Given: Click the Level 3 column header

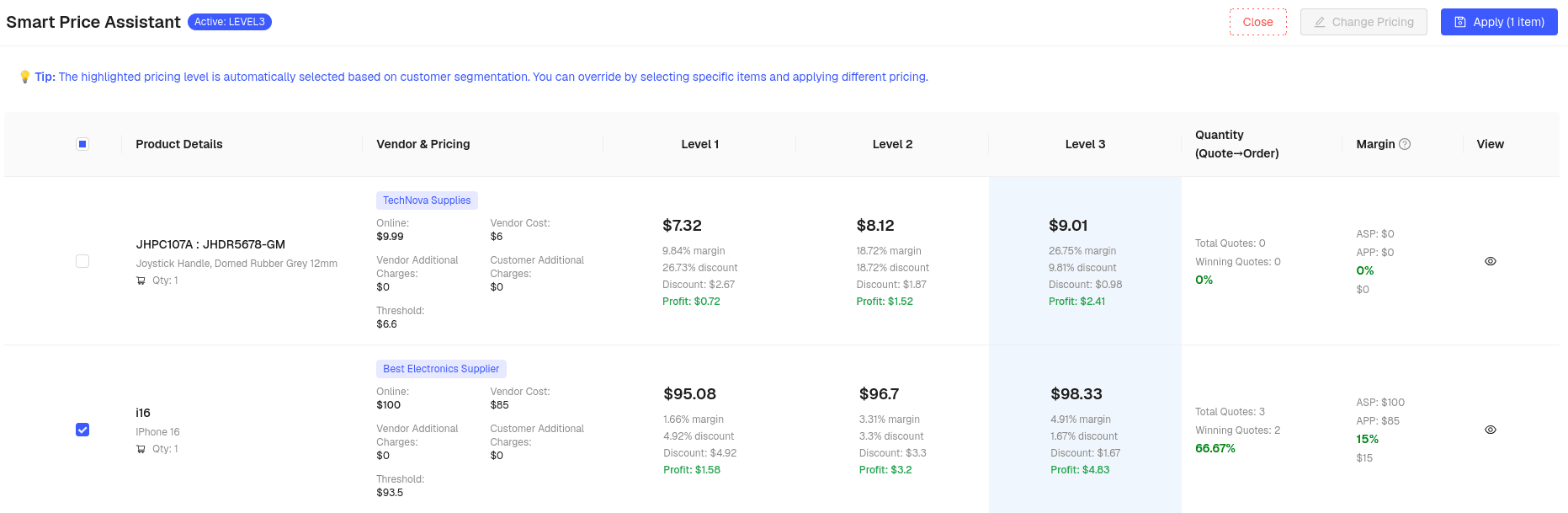Looking at the screenshot, I should (1085, 144).
